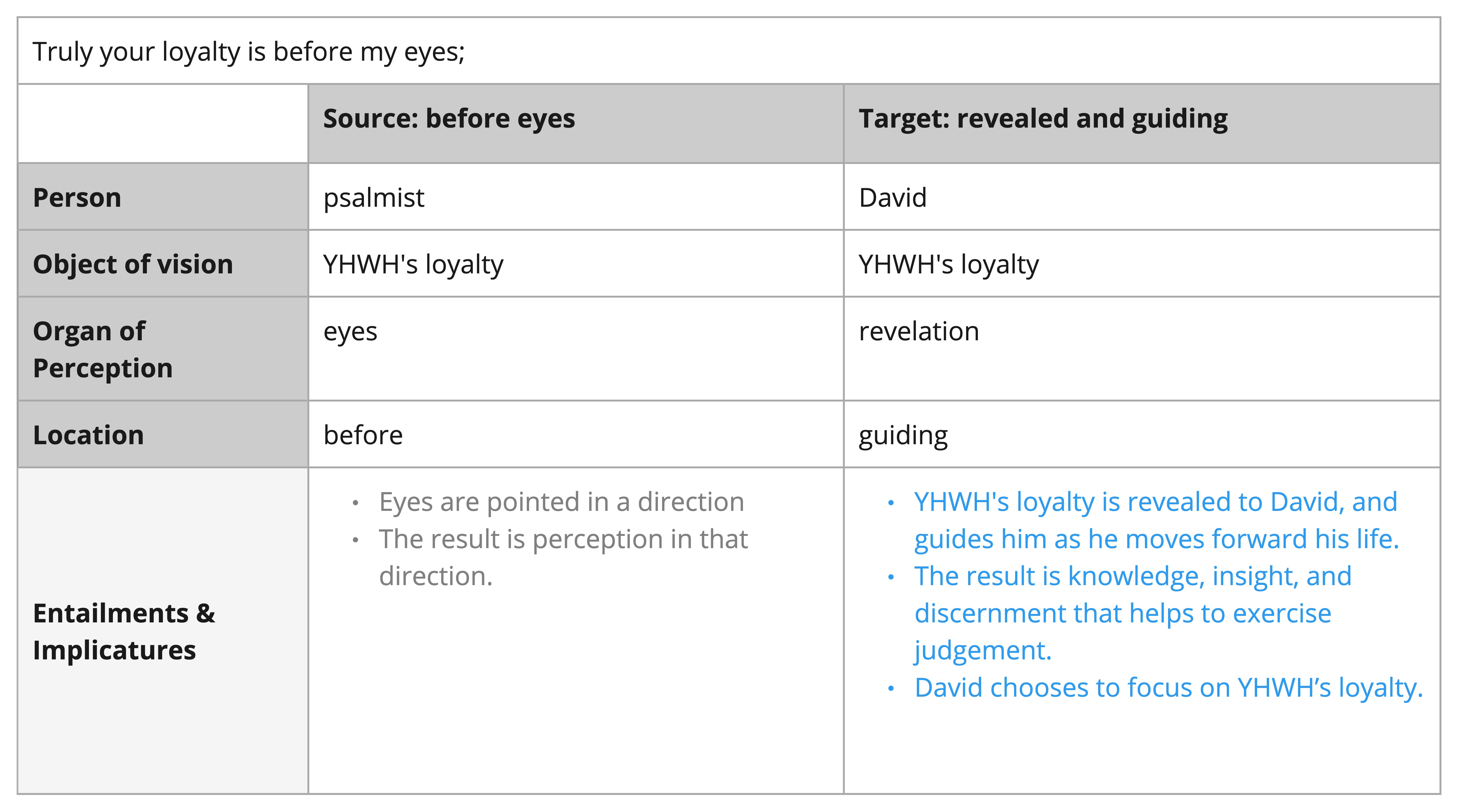The width and height of the screenshot is (1458, 812).
Task: Click the 'Person' row label
Action: tap(163, 197)
